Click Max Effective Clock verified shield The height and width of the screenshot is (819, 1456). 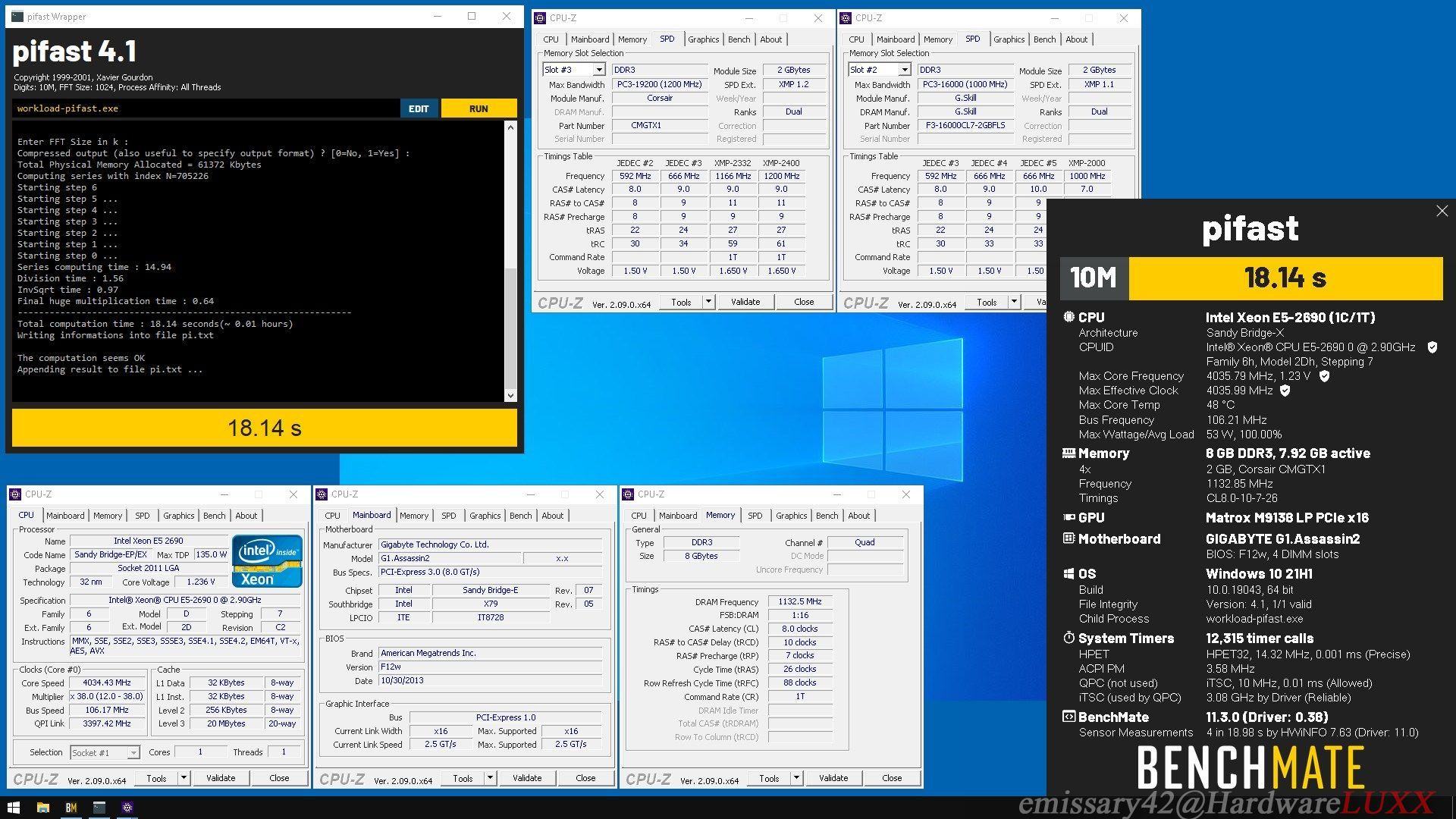click(x=1285, y=391)
